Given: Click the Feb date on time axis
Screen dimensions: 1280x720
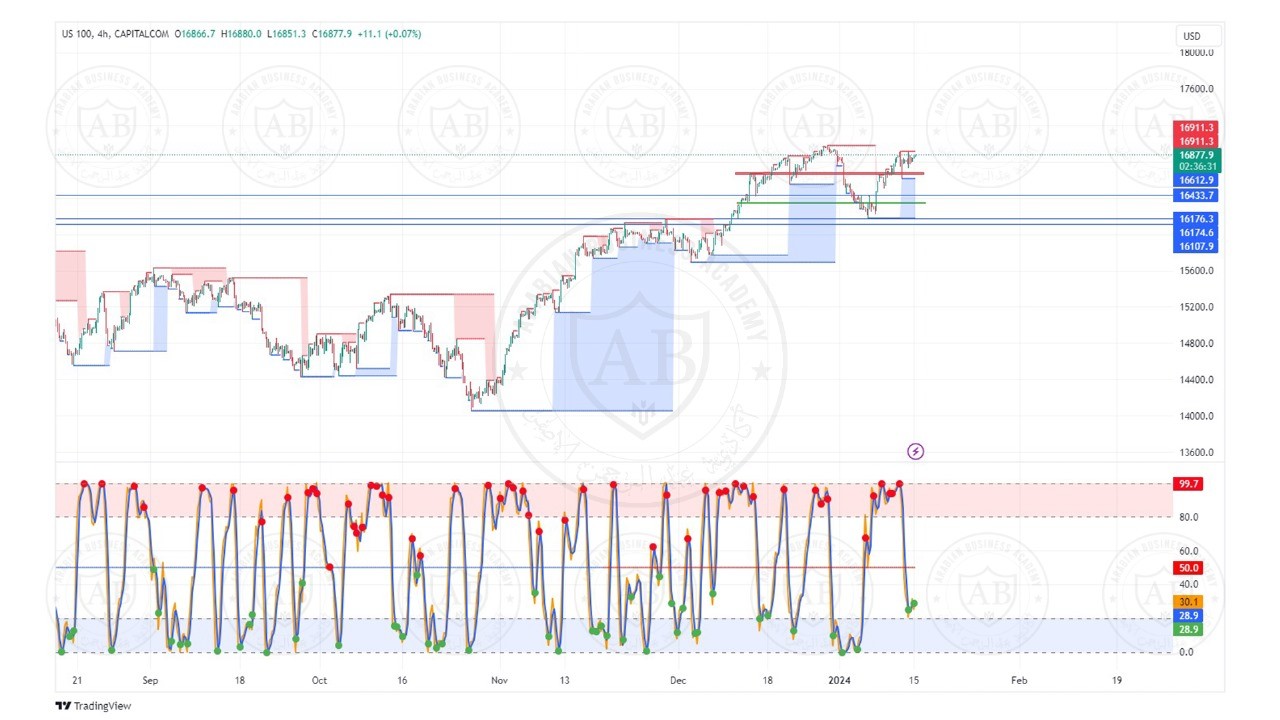Looking at the screenshot, I should click(x=1019, y=680).
